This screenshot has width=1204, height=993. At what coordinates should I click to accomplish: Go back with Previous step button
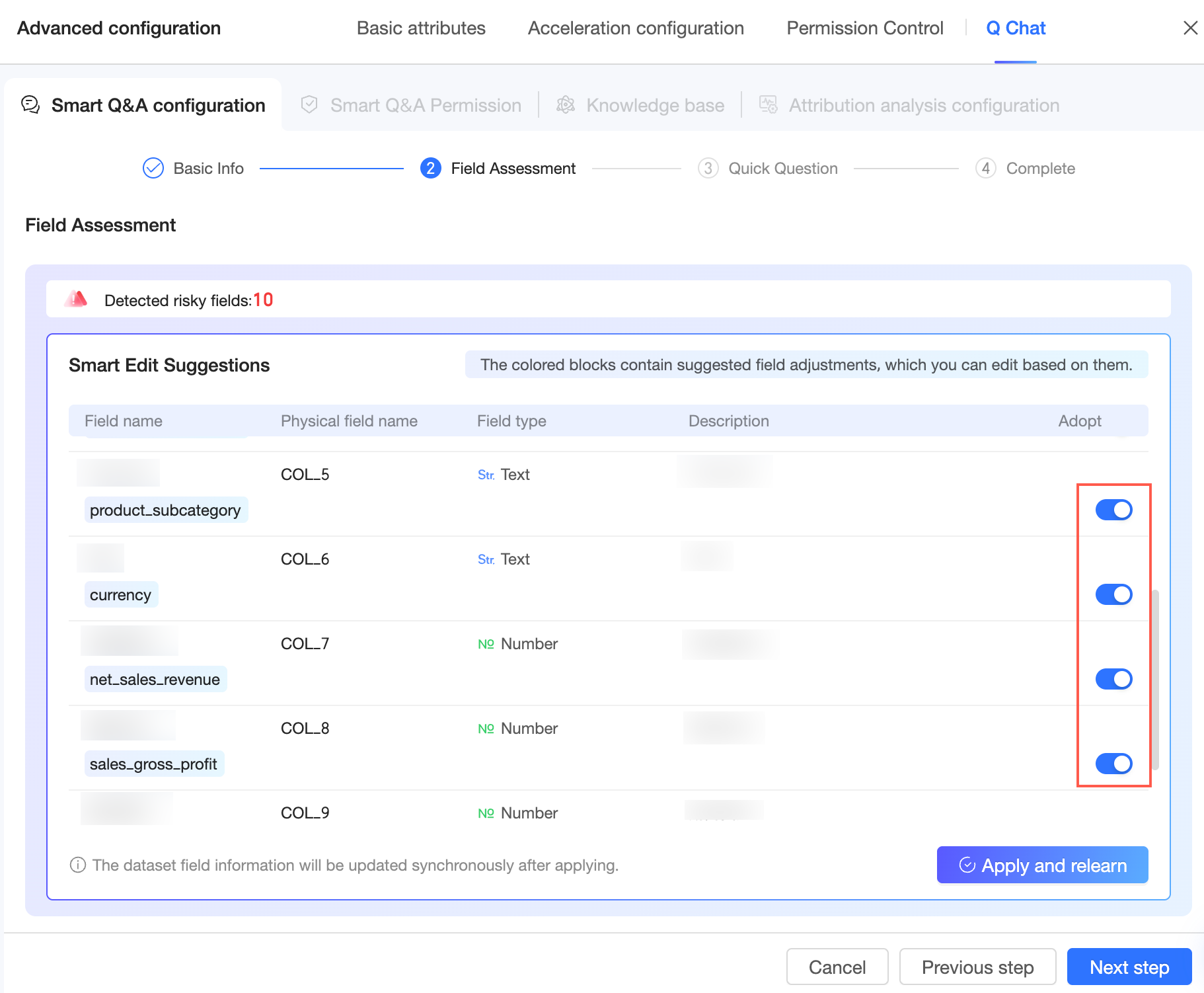tap(977, 967)
